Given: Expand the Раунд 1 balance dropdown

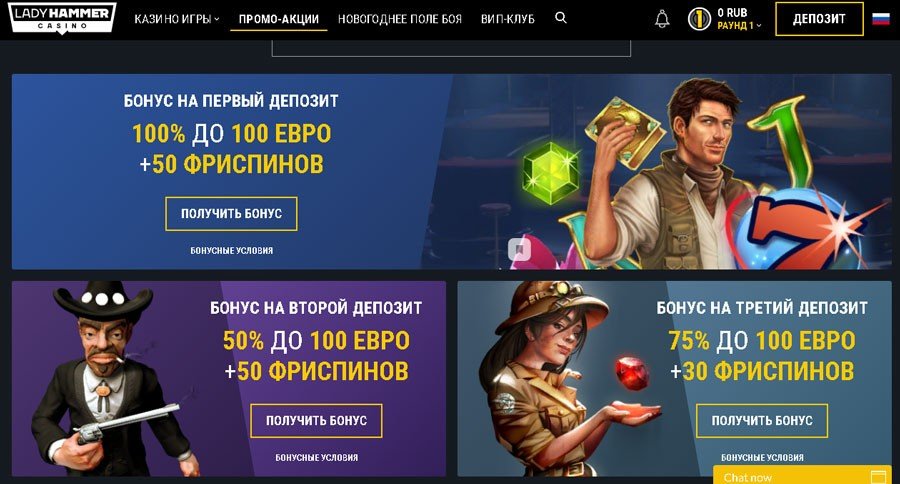Looking at the screenshot, I should pyautogui.click(x=739, y=26).
